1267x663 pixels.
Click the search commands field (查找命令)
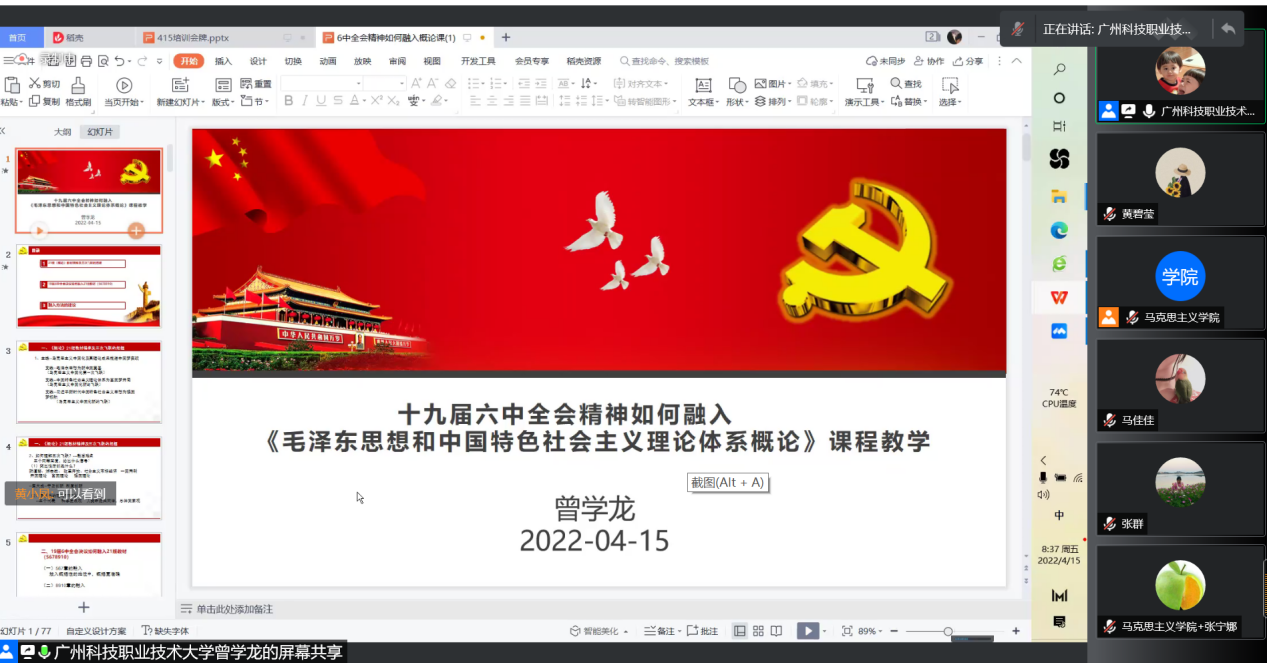point(664,61)
